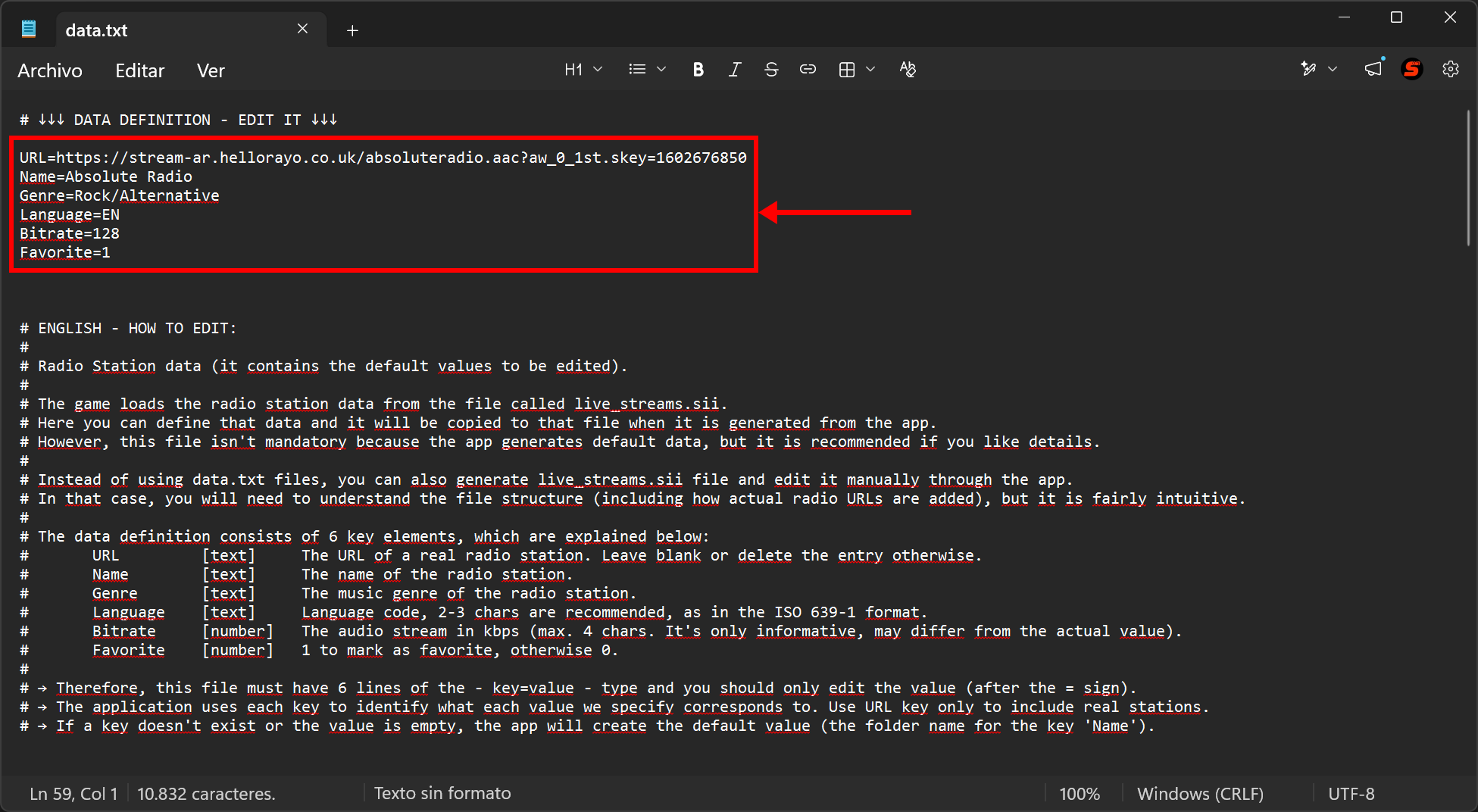The height and width of the screenshot is (812, 1478).
Task: Place cursor in the URL= line
Action: pos(383,158)
